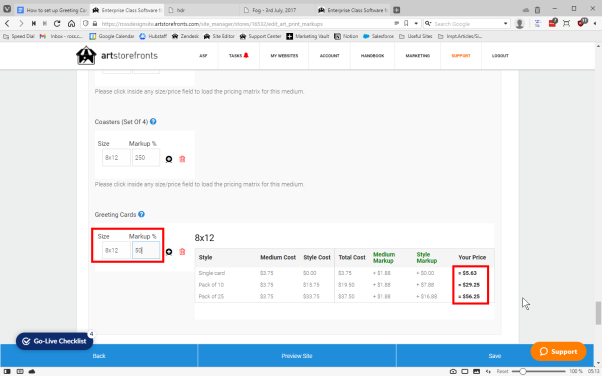Screen dimensions: 602x376
Task: Expand the bookmark dropdown arrow in address bar
Action: 416,24
